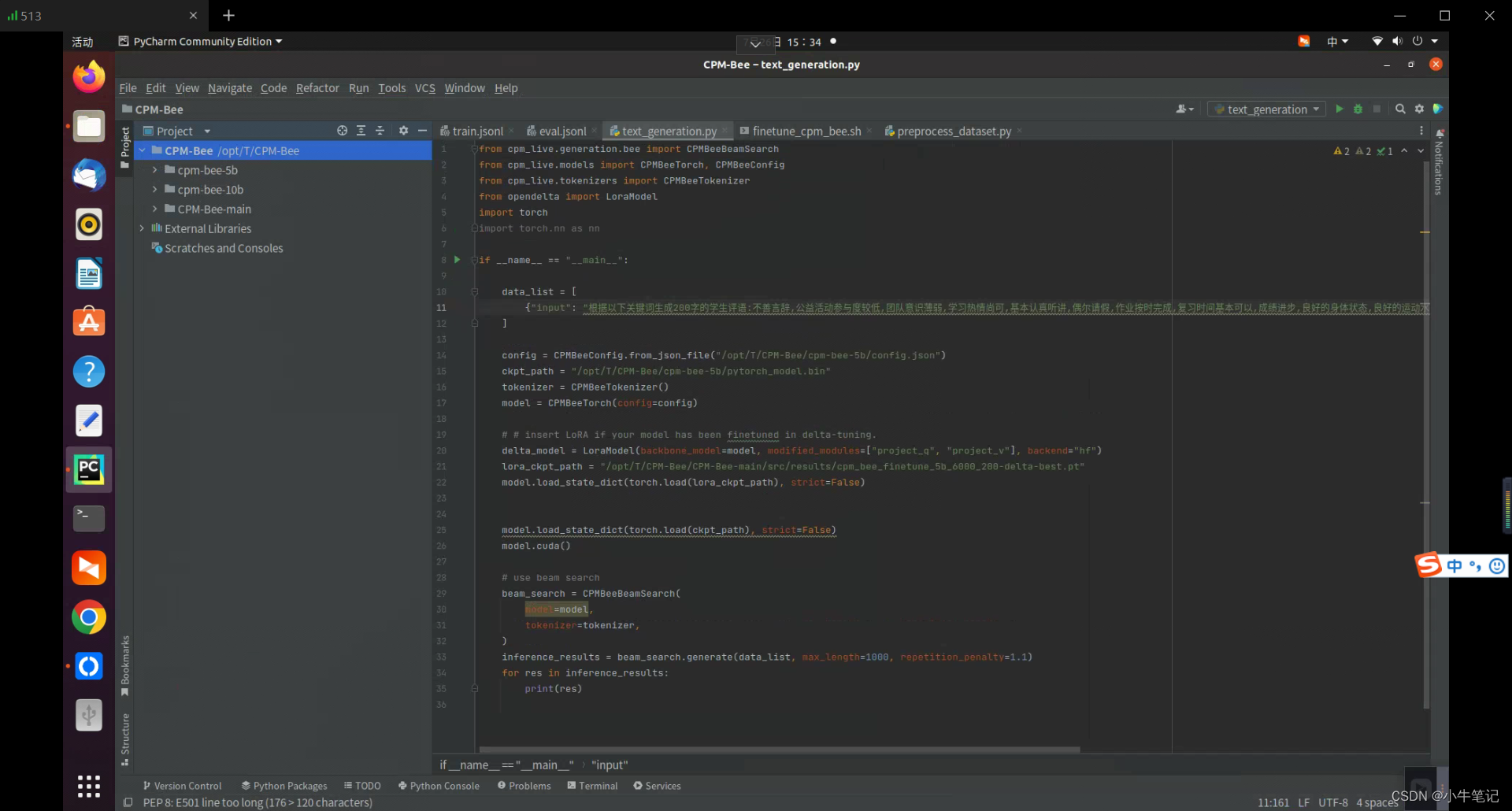This screenshot has height=811, width=1512.
Task: Open the Navigate menu
Action: coord(230,88)
